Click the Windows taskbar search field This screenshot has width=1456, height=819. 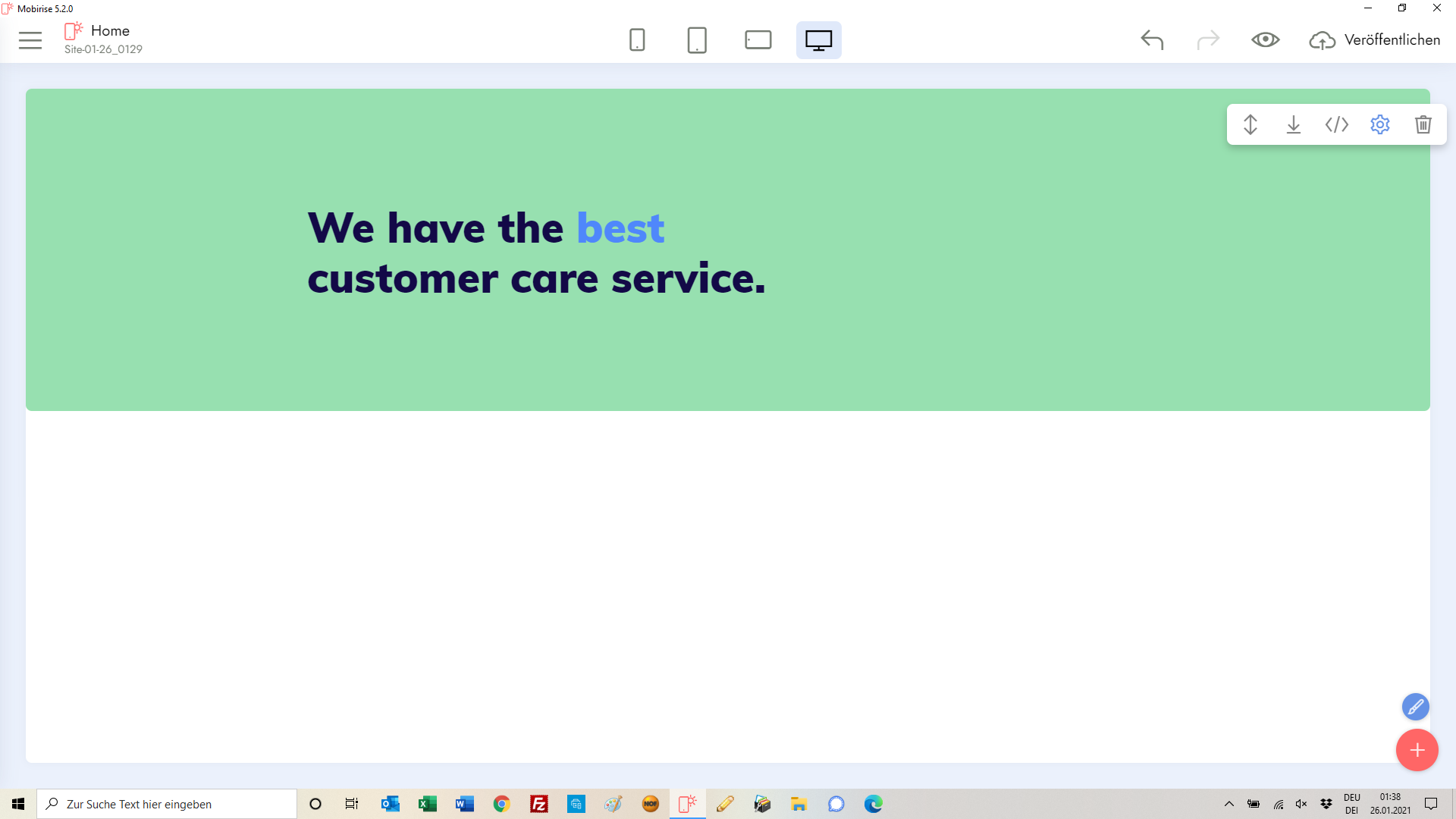tap(167, 804)
